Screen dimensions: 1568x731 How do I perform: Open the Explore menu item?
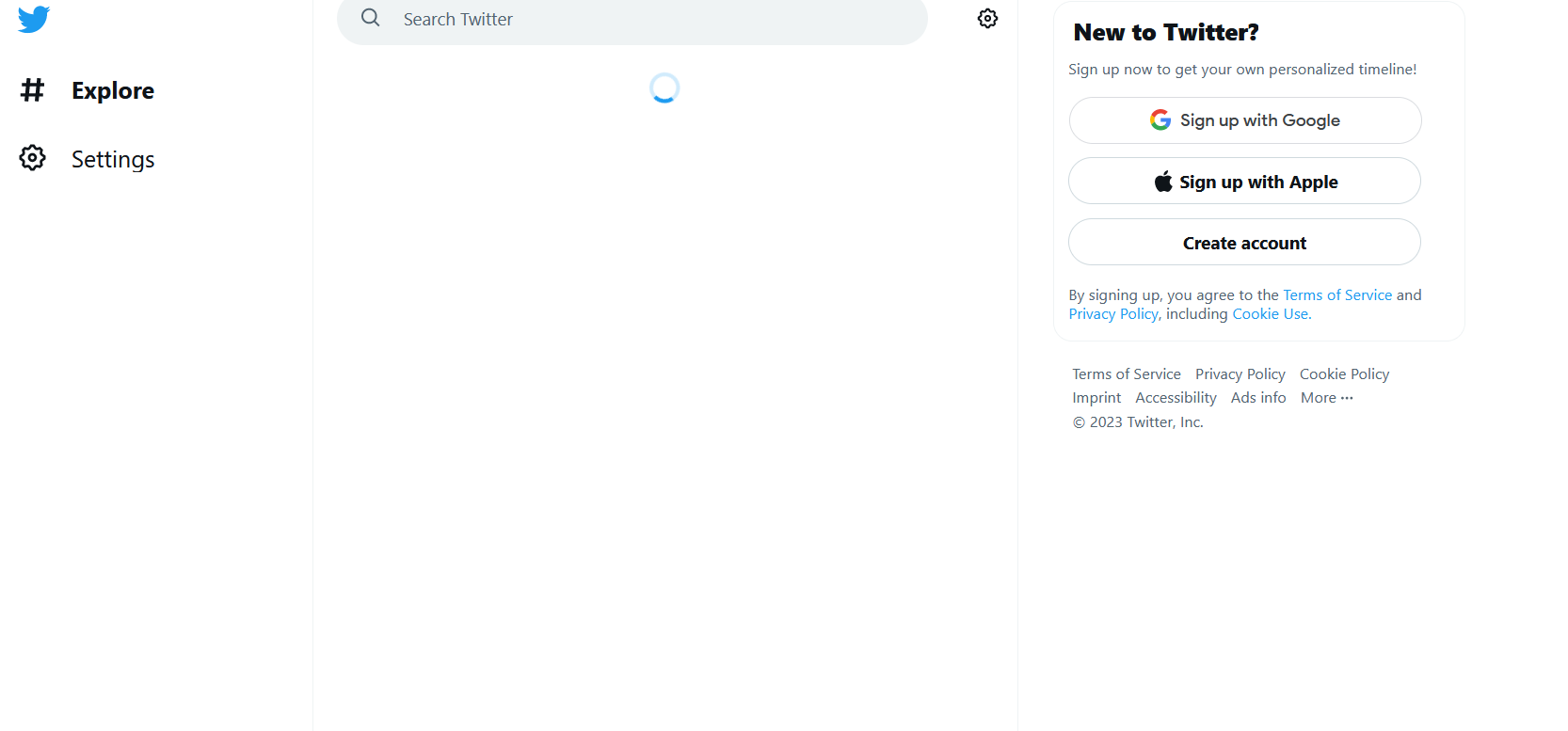[x=113, y=90]
